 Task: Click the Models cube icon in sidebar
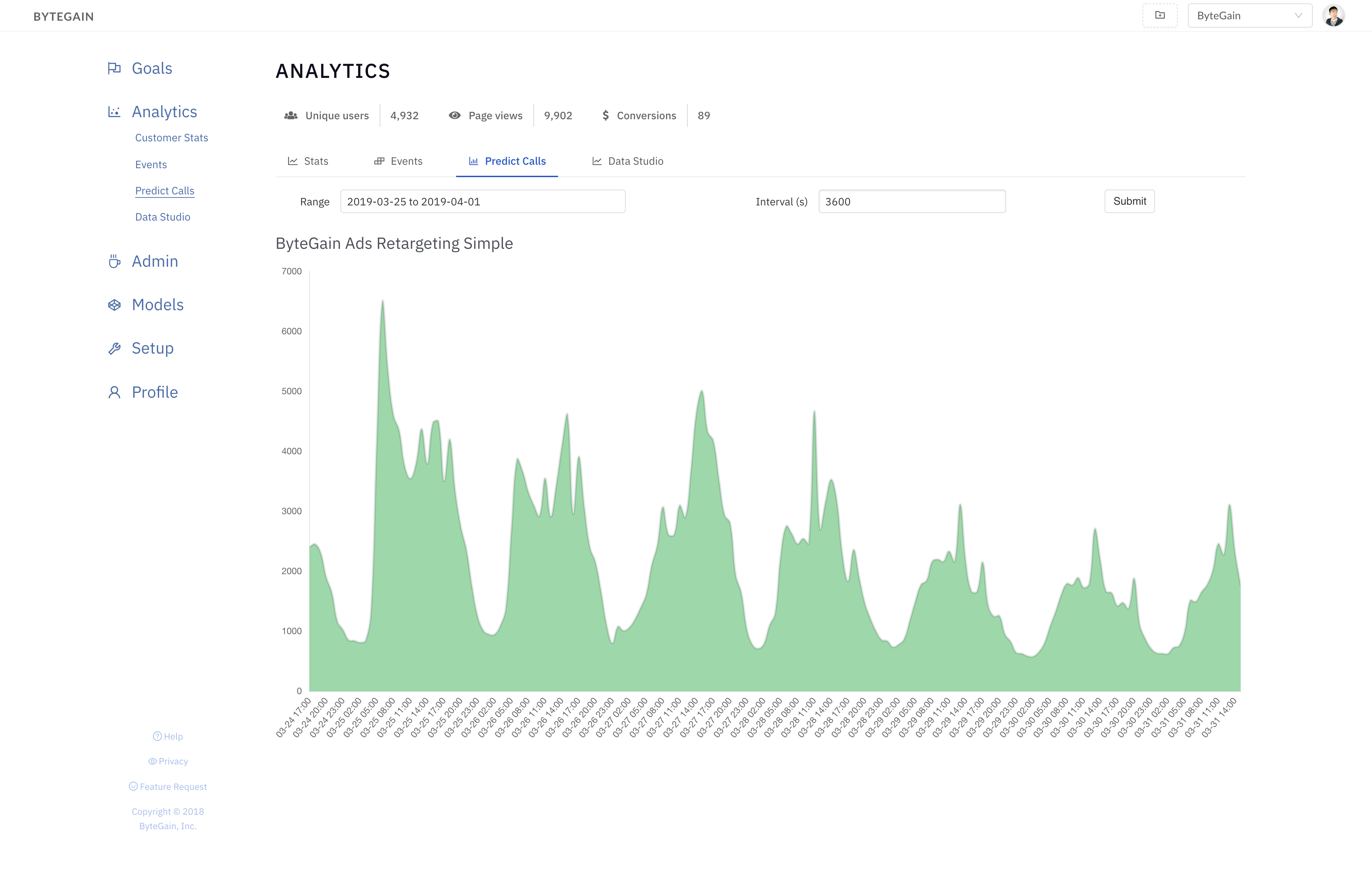click(x=114, y=305)
